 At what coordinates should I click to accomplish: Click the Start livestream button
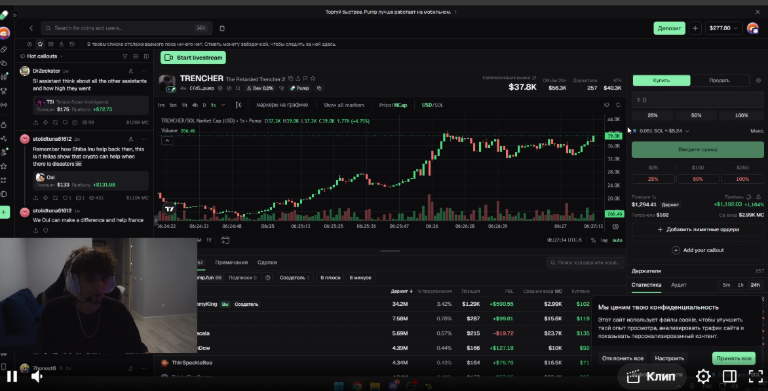click(x=193, y=57)
